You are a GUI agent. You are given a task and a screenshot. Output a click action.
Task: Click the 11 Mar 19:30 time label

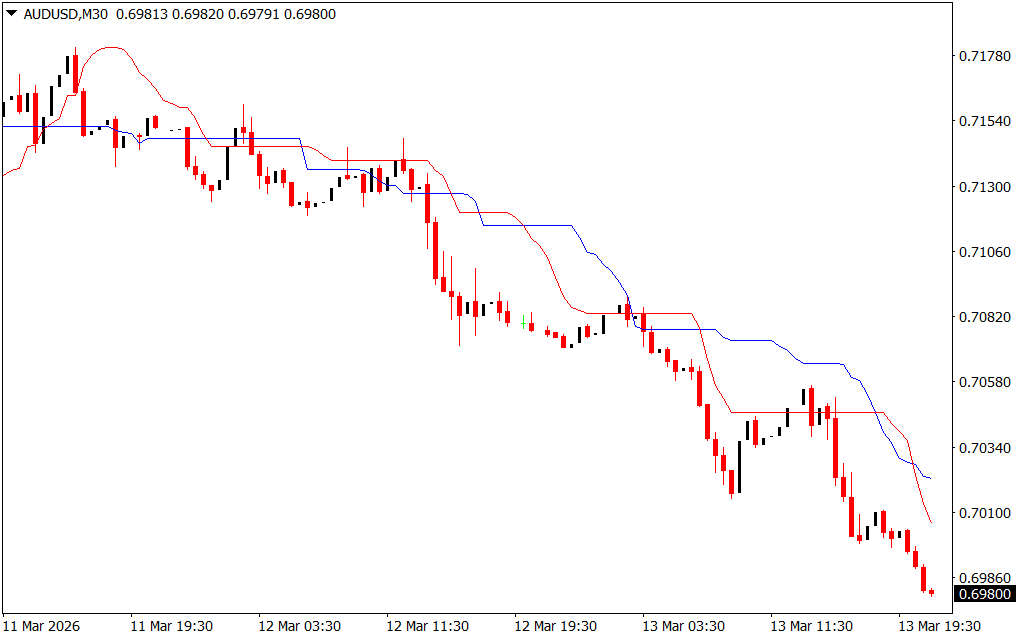click(171, 626)
